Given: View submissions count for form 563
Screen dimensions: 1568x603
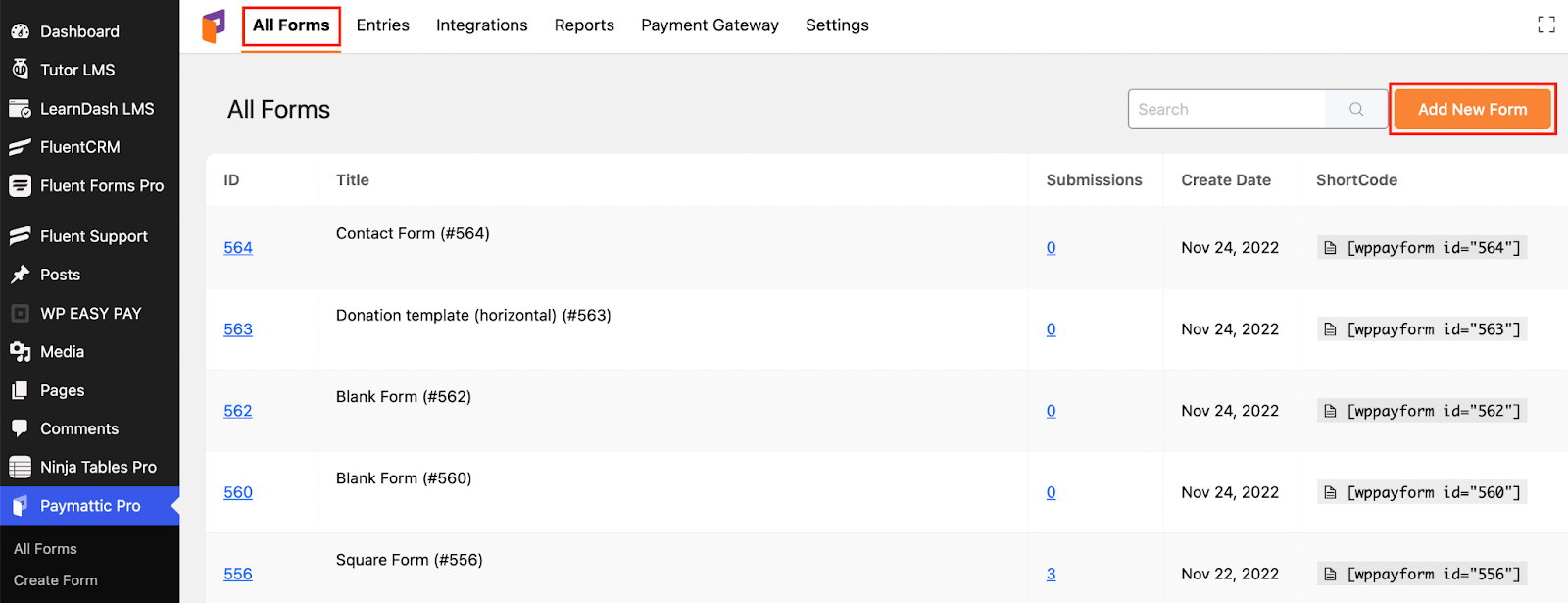Looking at the screenshot, I should click(x=1051, y=329).
